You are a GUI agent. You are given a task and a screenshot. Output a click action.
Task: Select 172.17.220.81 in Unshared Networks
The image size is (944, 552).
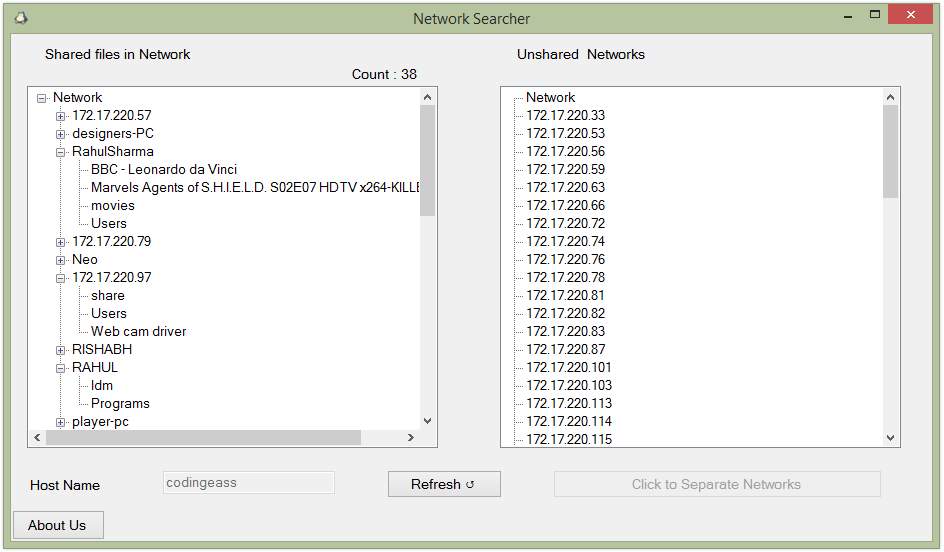tap(565, 296)
